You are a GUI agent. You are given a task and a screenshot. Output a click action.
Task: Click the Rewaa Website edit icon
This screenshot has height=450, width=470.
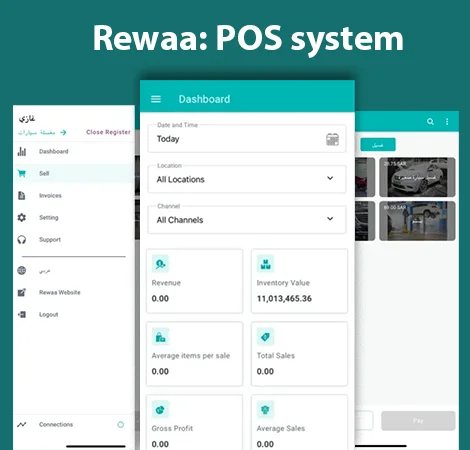(22, 292)
